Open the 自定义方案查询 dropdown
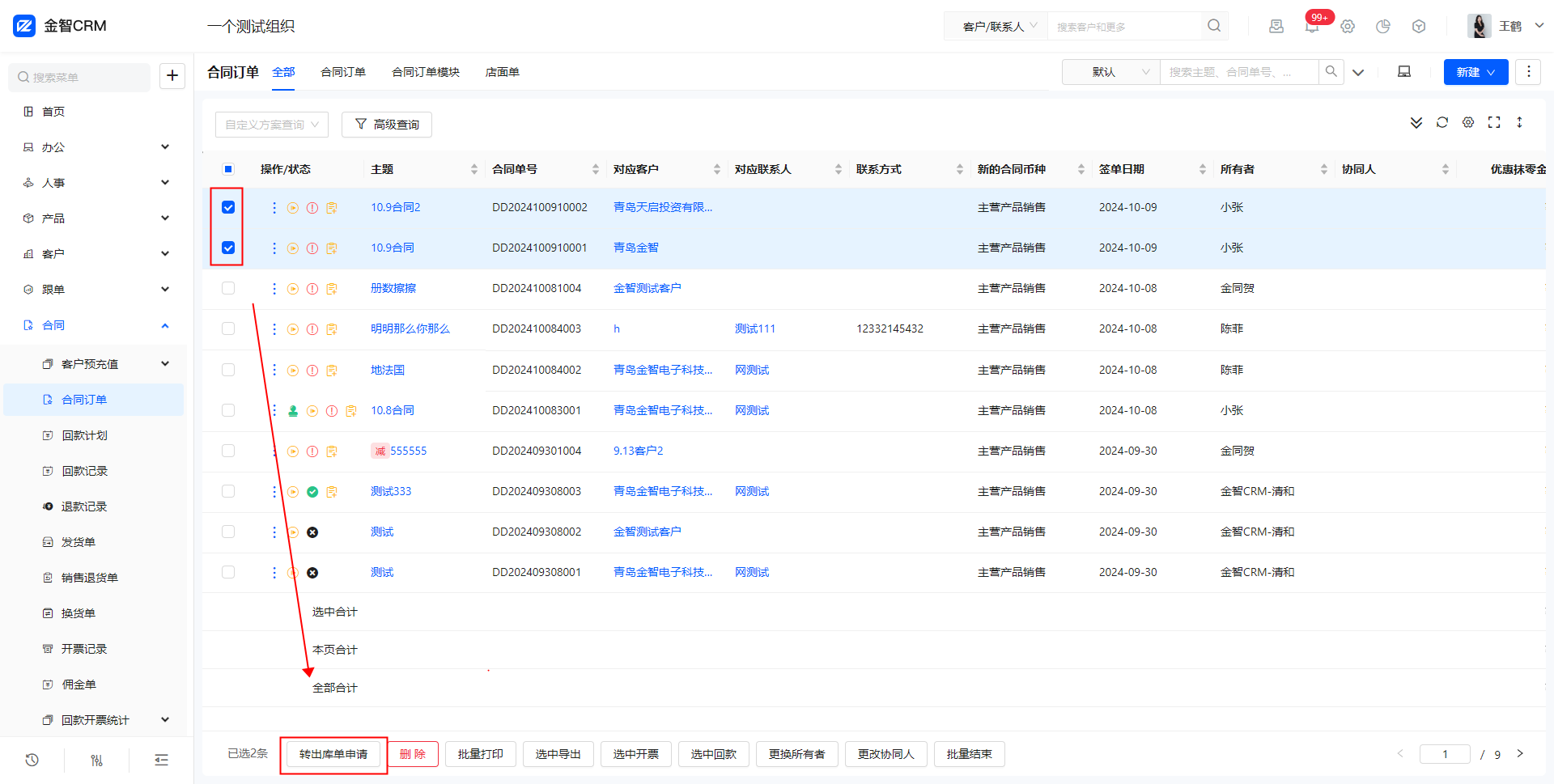Screen dimensions: 1554x784 [x=271, y=125]
